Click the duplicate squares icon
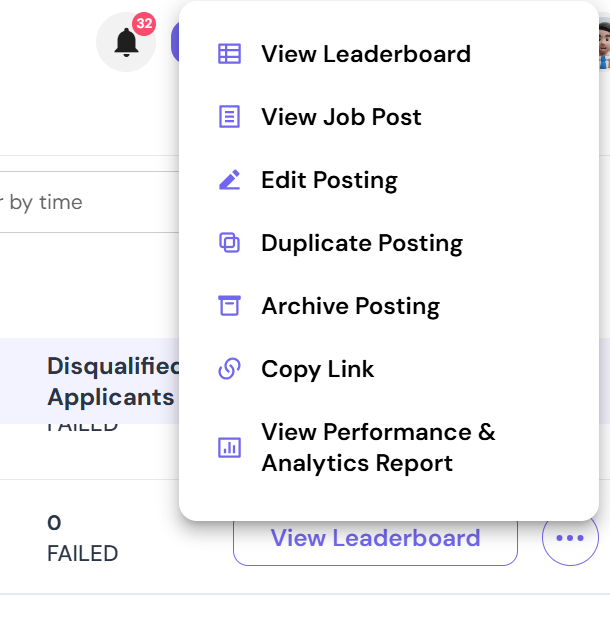 coord(229,243)
